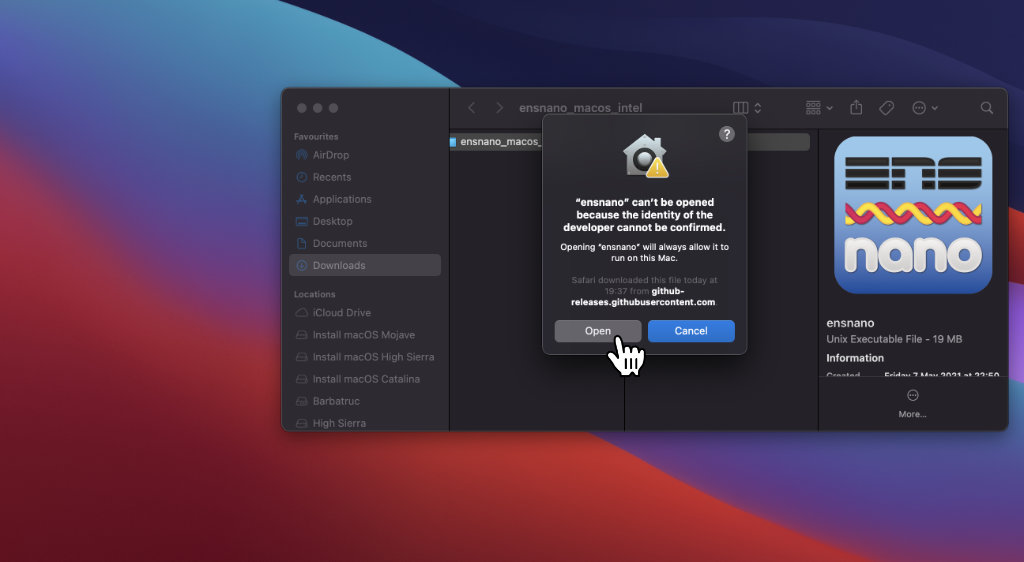1024x562 pixels.
Task: Go forward with the Finder forward arrow
Action: click(500, 108)
